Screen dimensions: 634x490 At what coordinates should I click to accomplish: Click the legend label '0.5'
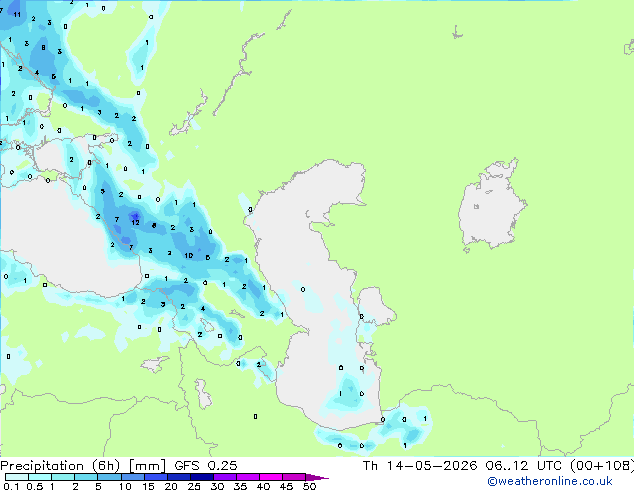pos(35,486)
